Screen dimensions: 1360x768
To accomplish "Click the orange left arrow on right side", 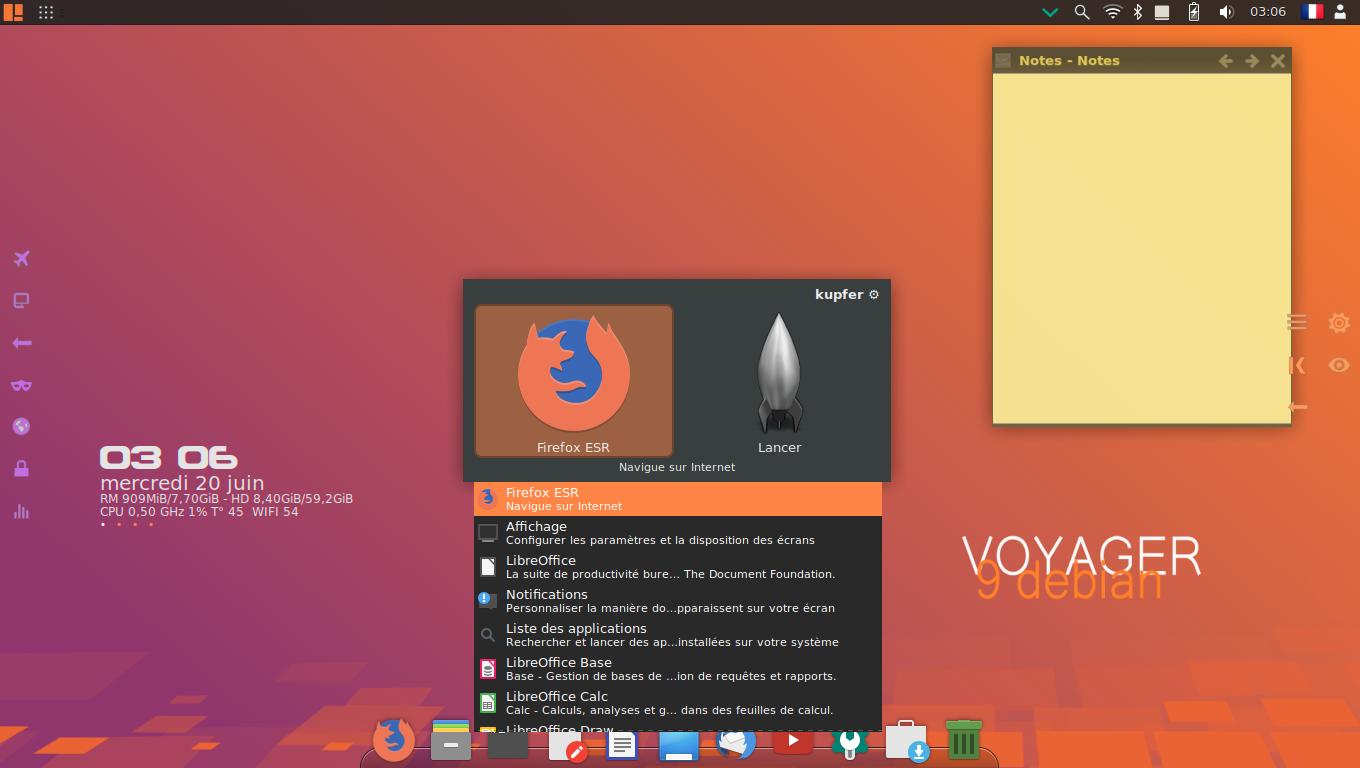I will pyautogui.click(x=1297, y=406).
